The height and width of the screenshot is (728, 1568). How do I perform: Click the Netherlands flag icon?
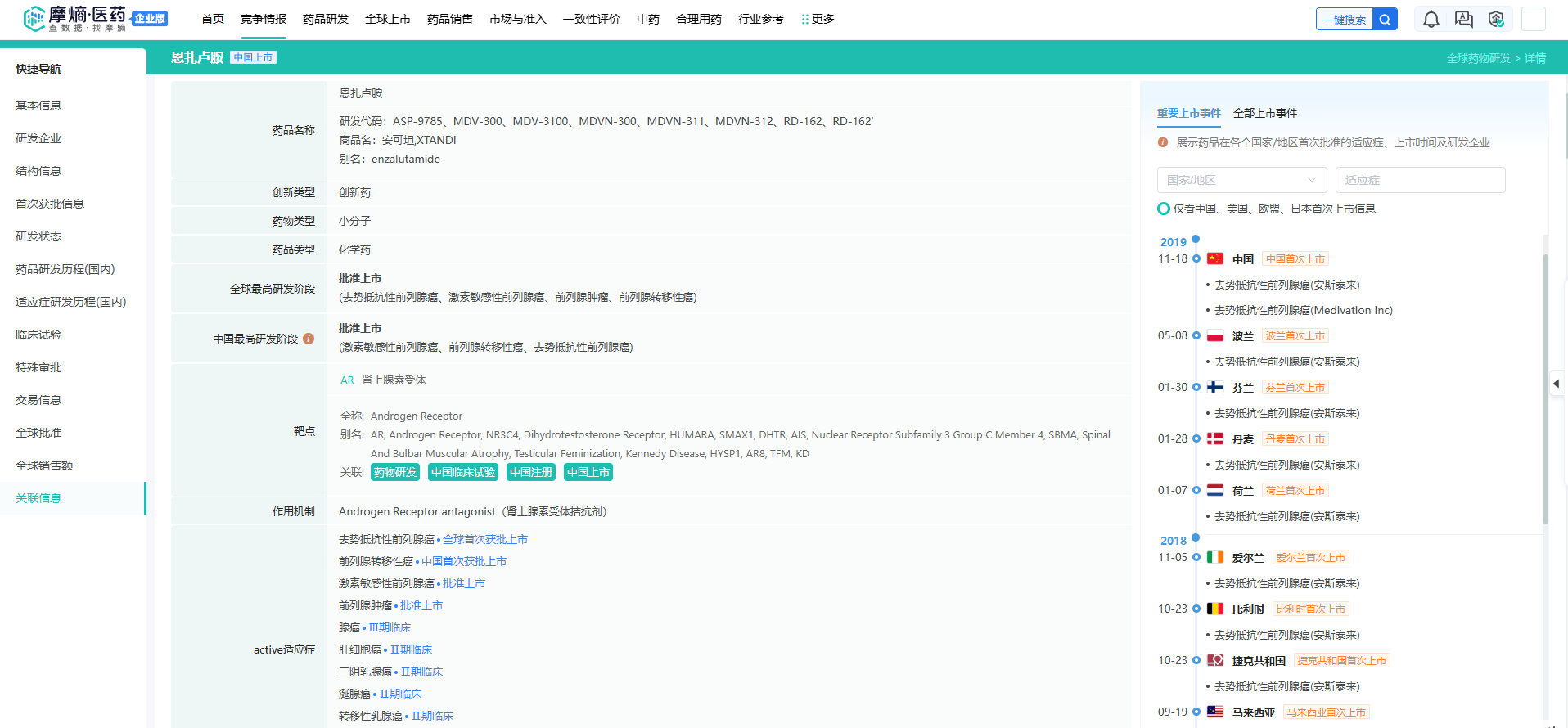point(1215,490)
